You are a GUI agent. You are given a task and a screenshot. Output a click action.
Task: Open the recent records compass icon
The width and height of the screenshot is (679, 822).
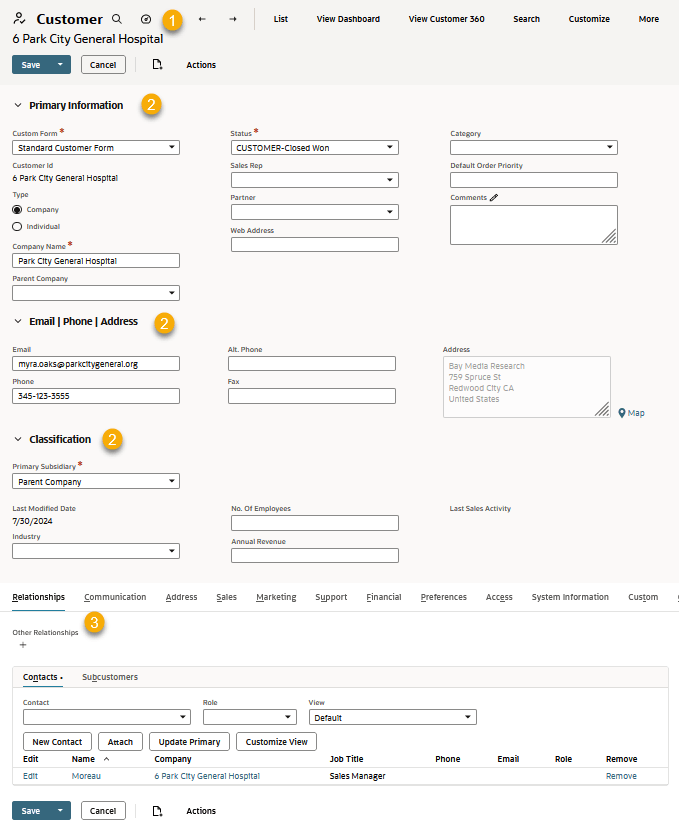[x=146, y=19]
